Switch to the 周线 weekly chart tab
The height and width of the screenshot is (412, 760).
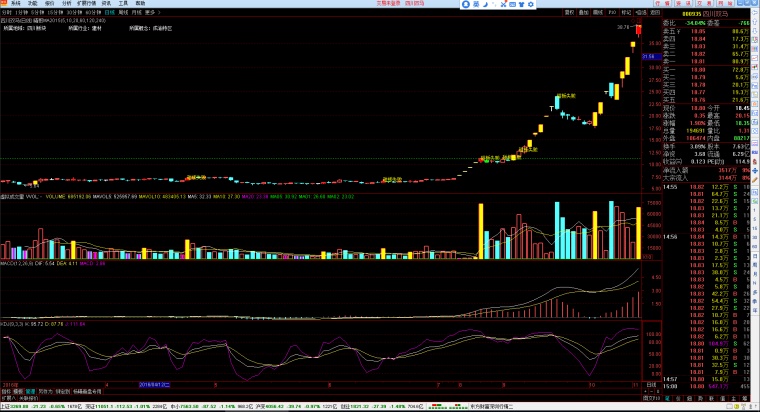(123, 13)
